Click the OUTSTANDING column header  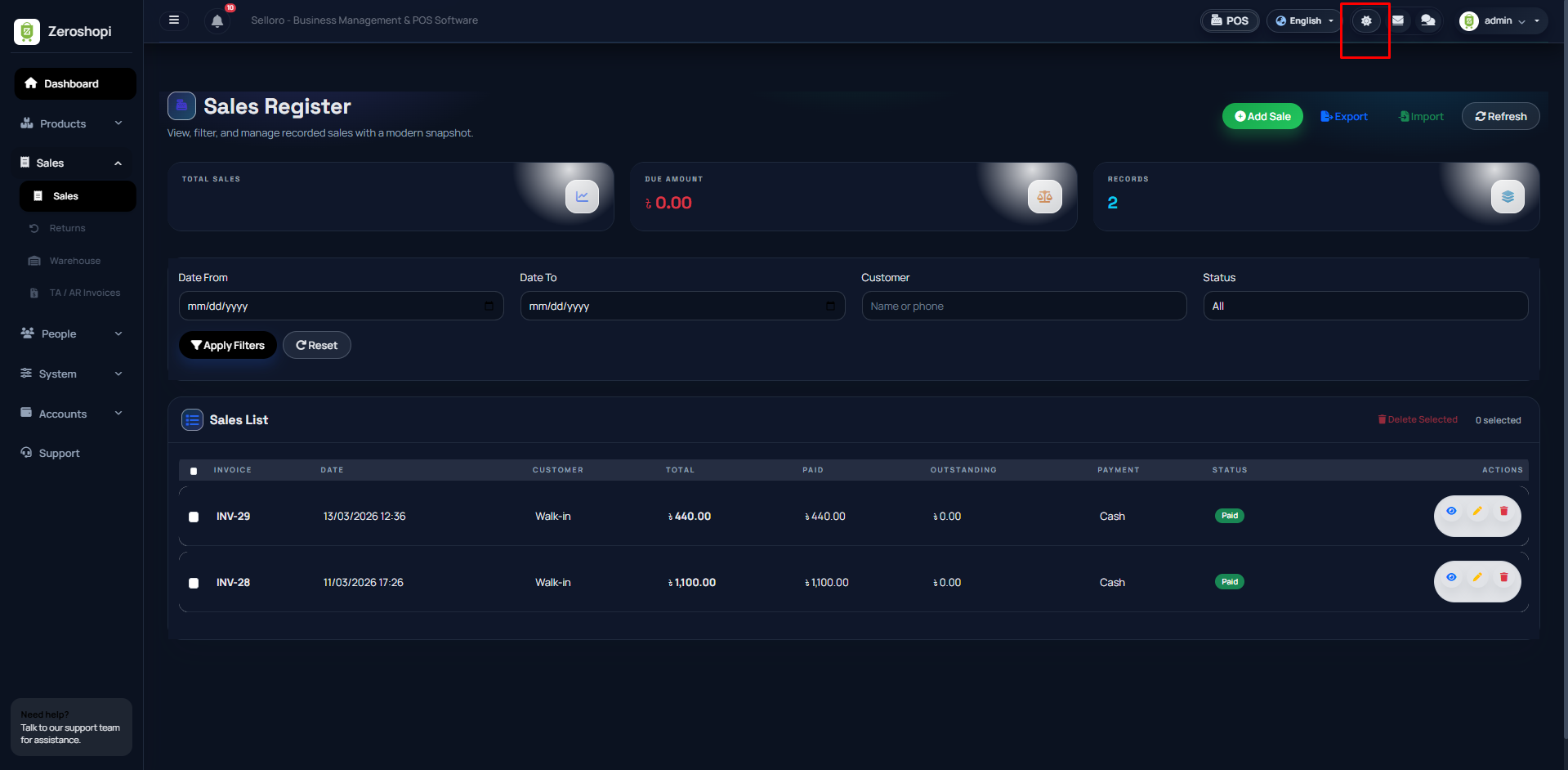click(963, 470)
